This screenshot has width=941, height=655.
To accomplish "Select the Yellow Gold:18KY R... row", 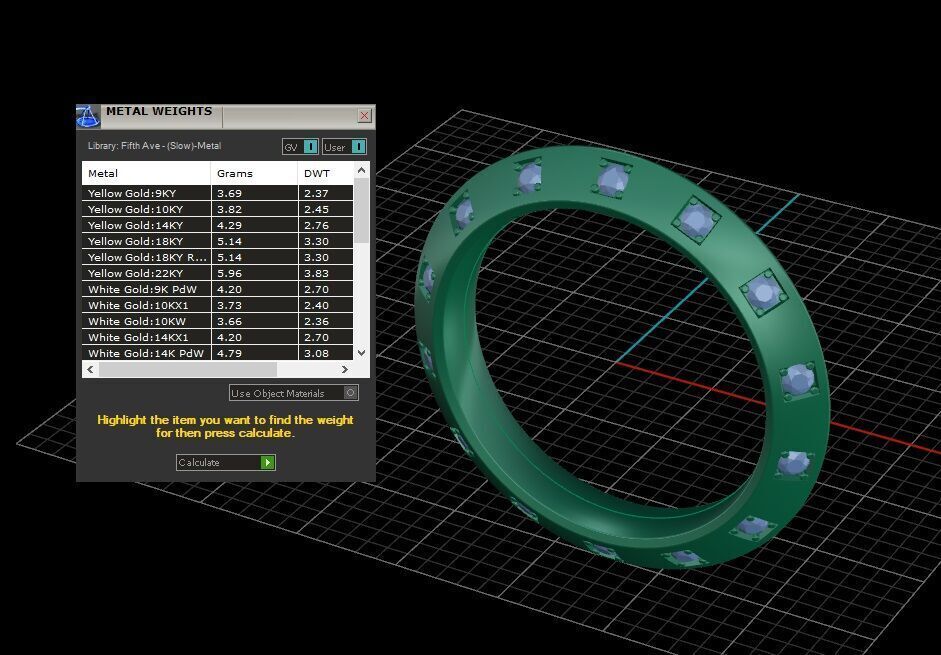I will (x=217, y=257).
